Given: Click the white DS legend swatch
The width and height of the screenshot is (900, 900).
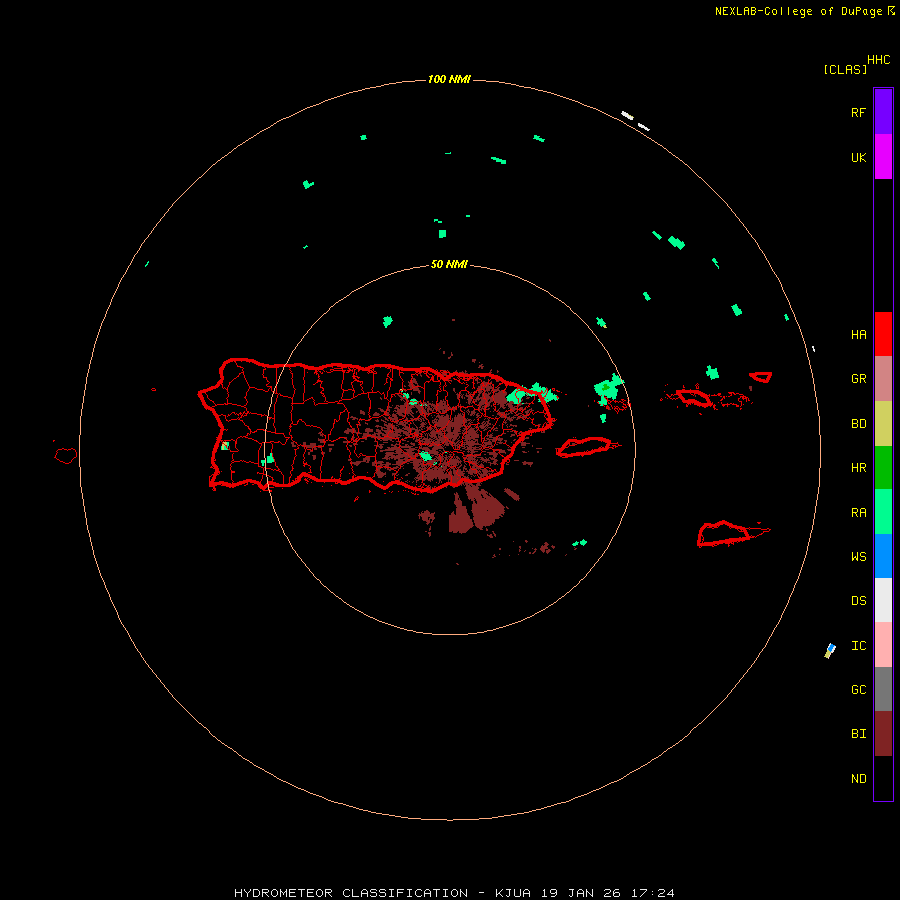Looking at the screenshot, I should [883, 600].
